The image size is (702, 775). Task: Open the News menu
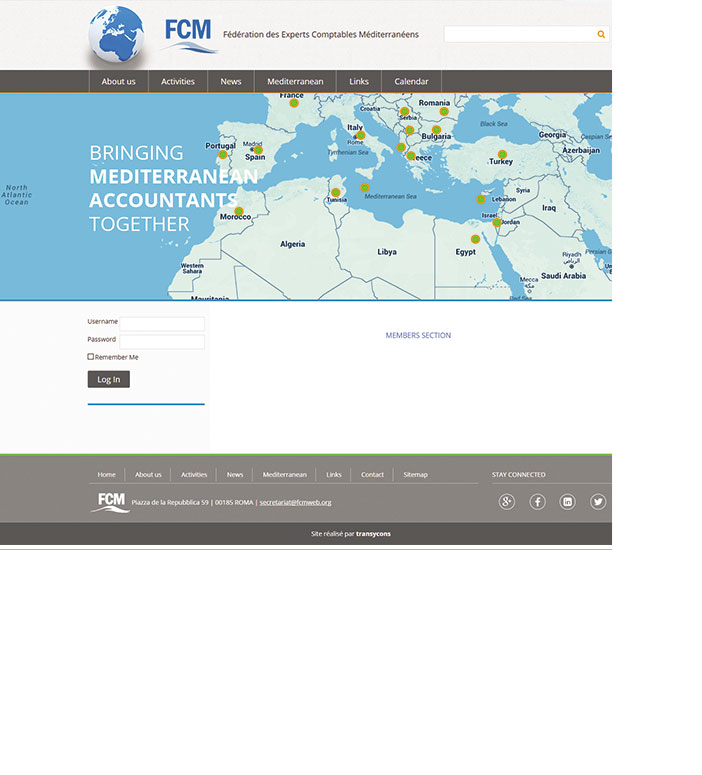coord(231,82)
